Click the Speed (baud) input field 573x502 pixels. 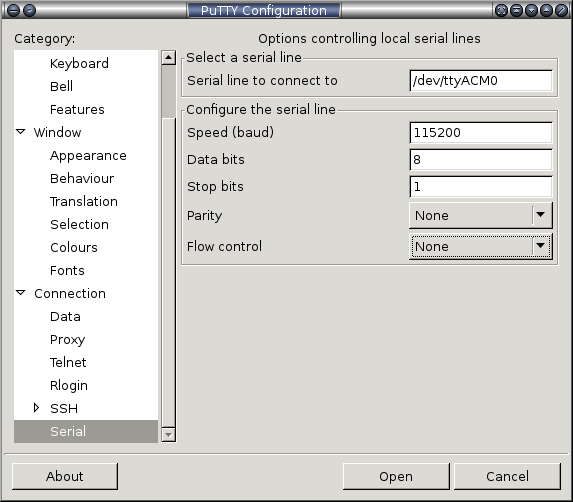point(481,132)
